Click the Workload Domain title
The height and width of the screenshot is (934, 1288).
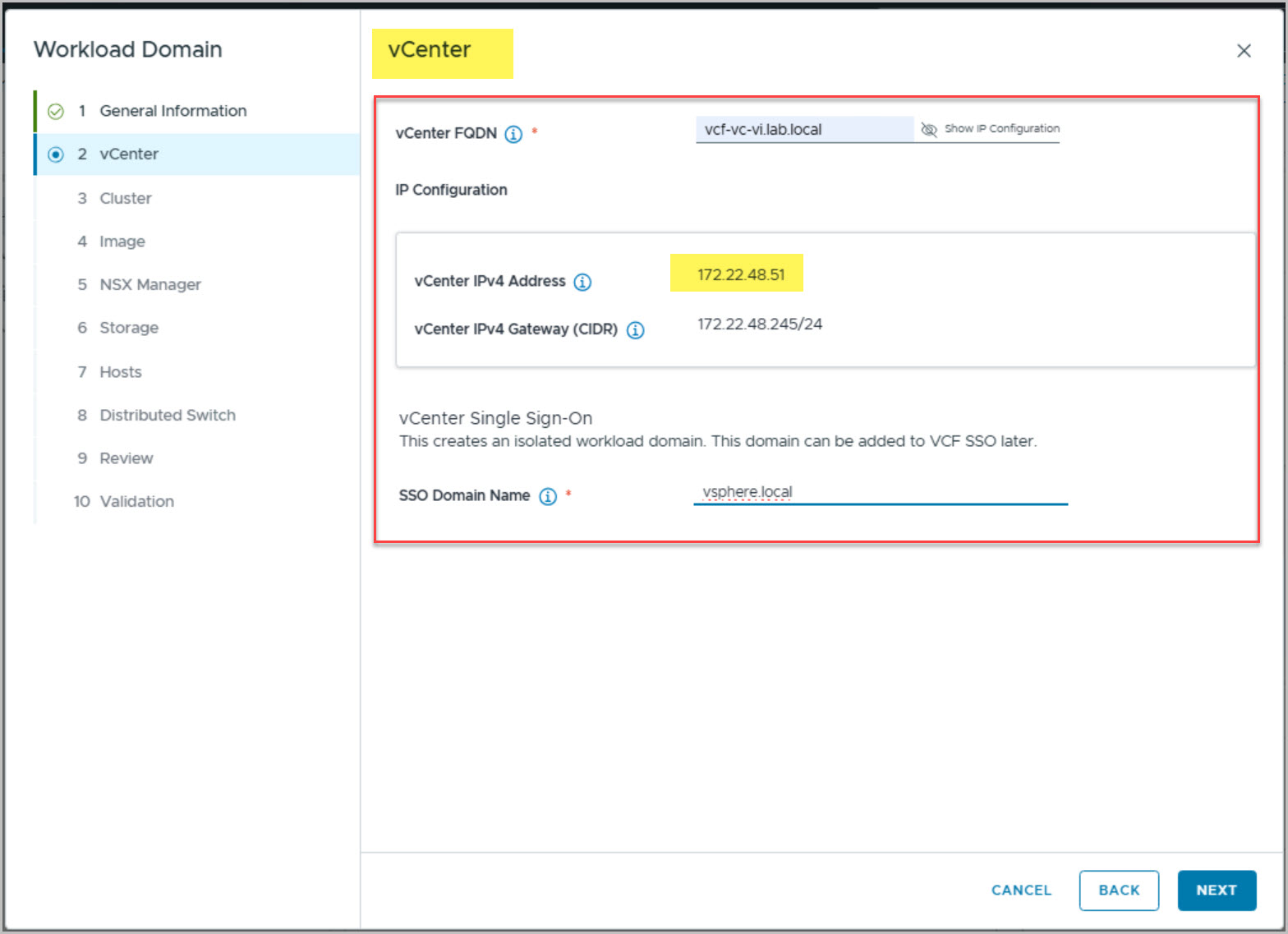[x=128, y=49]
